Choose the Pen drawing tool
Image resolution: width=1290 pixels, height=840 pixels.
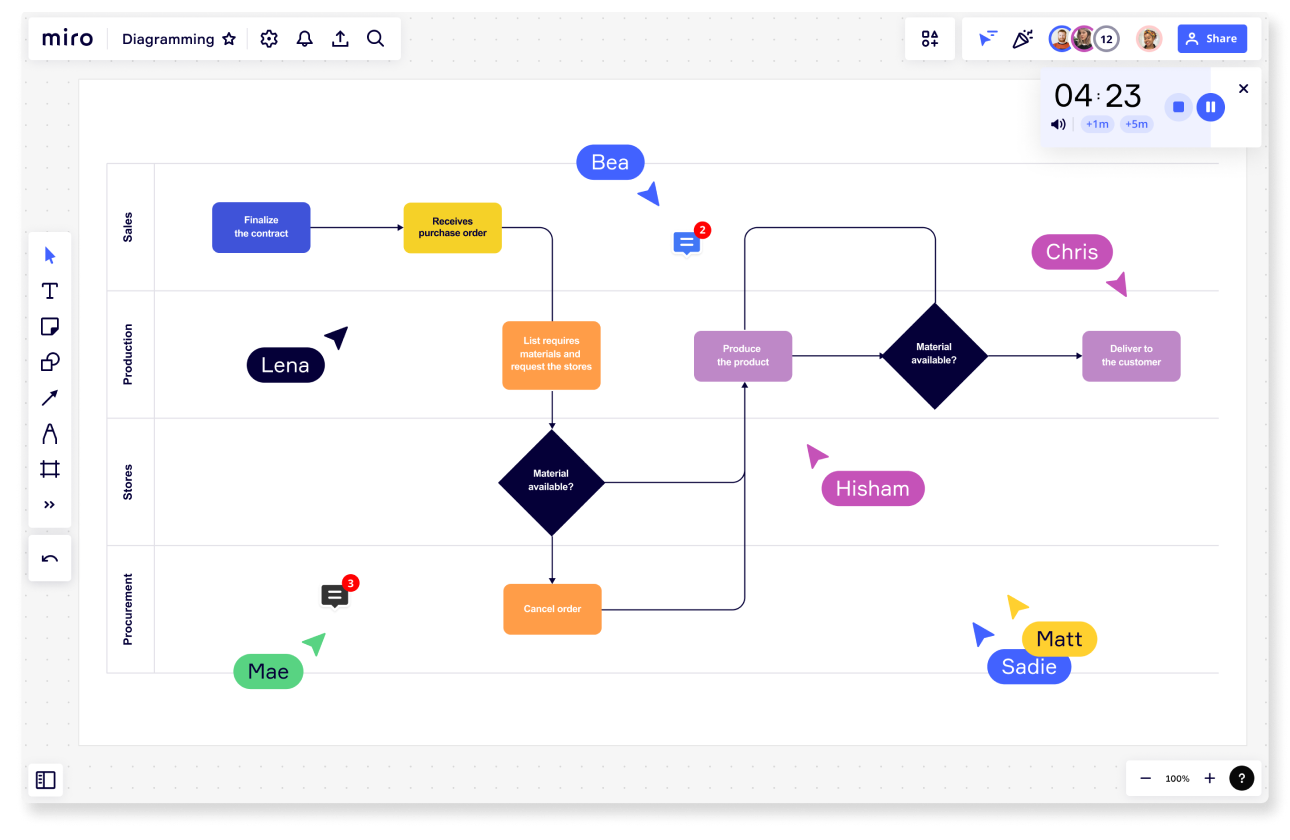pos(49,433)
